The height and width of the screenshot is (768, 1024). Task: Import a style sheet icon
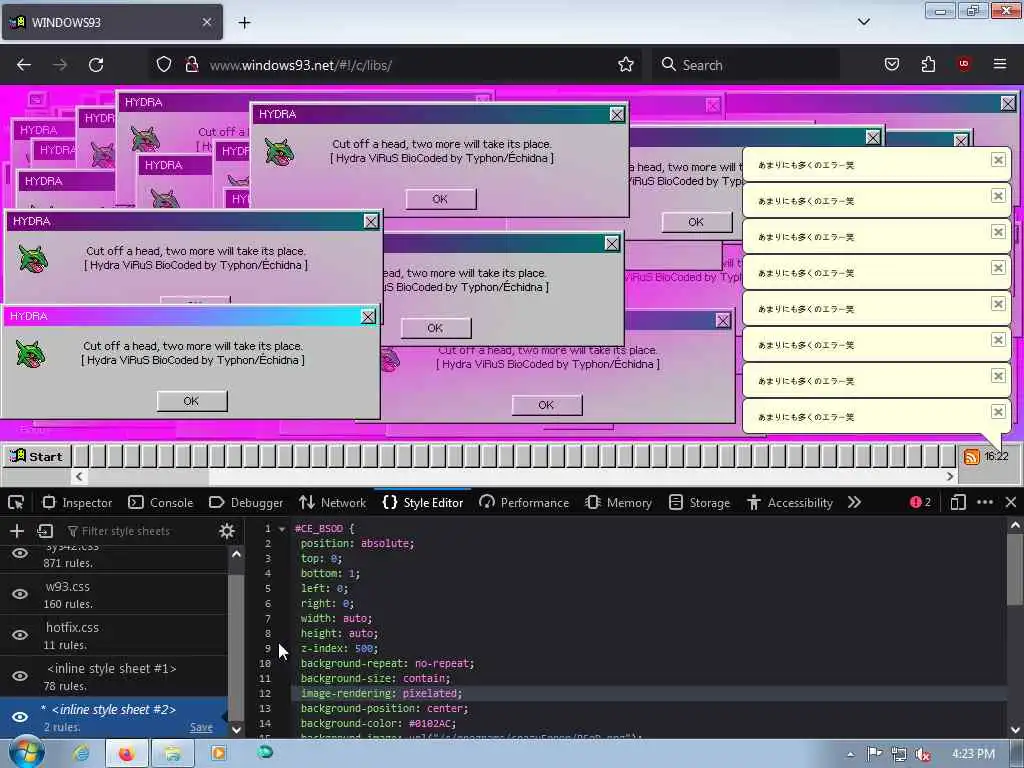click(45, 531)
